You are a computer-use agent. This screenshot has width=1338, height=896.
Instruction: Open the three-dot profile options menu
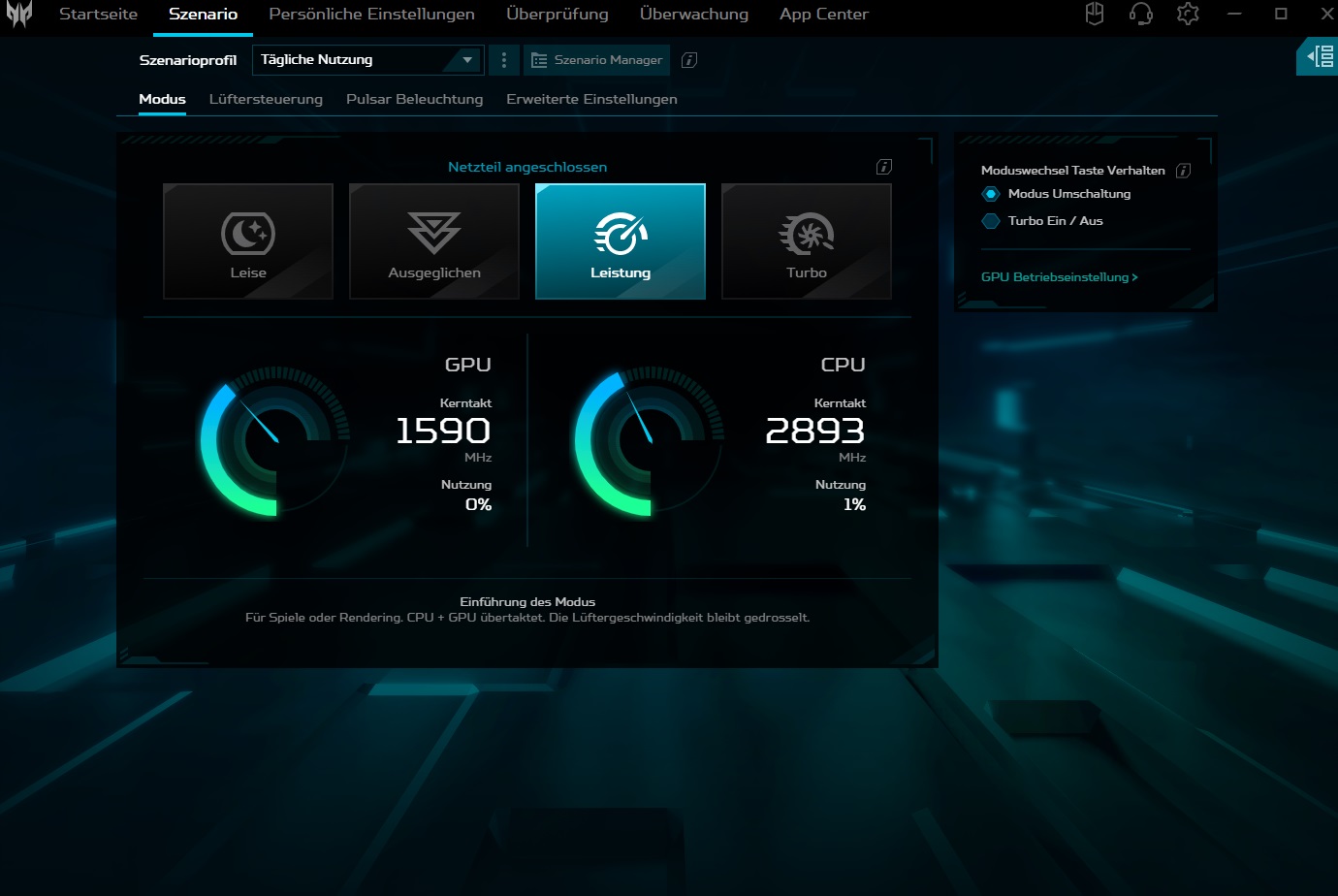point(503,60)
